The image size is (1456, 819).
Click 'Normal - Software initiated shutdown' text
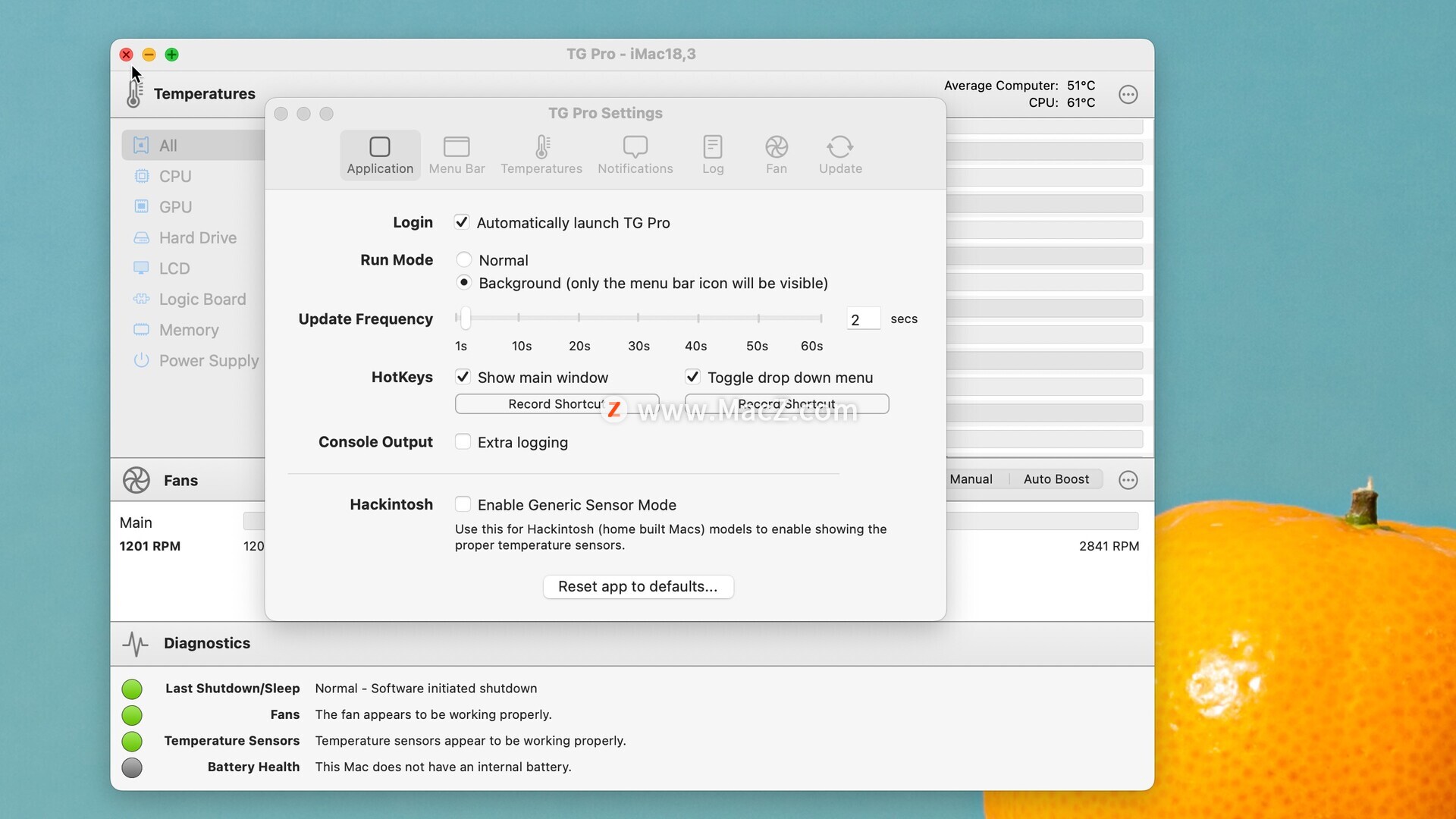[425, 688]
